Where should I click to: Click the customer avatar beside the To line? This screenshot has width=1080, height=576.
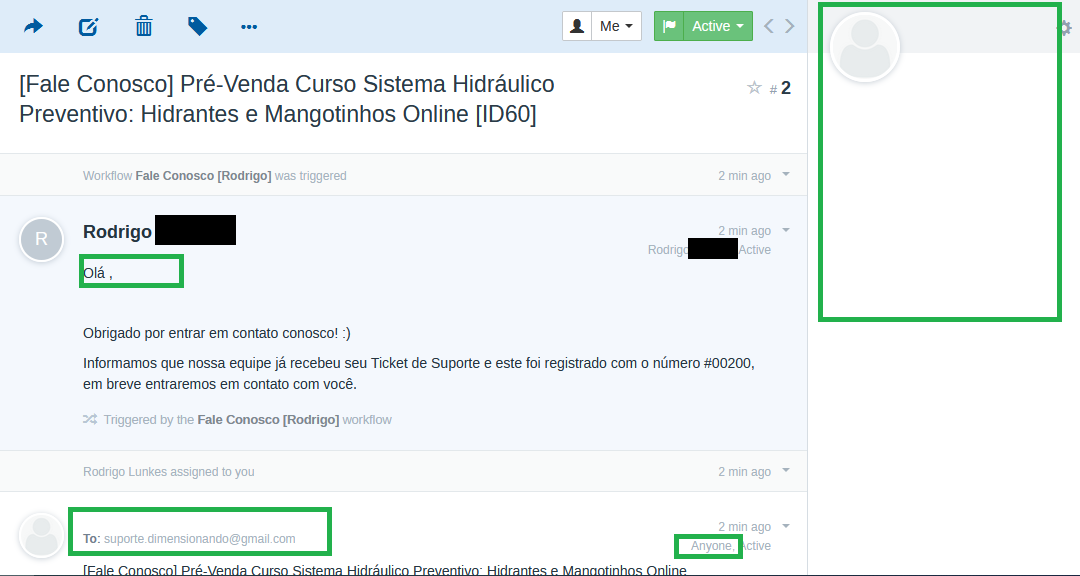41,535
